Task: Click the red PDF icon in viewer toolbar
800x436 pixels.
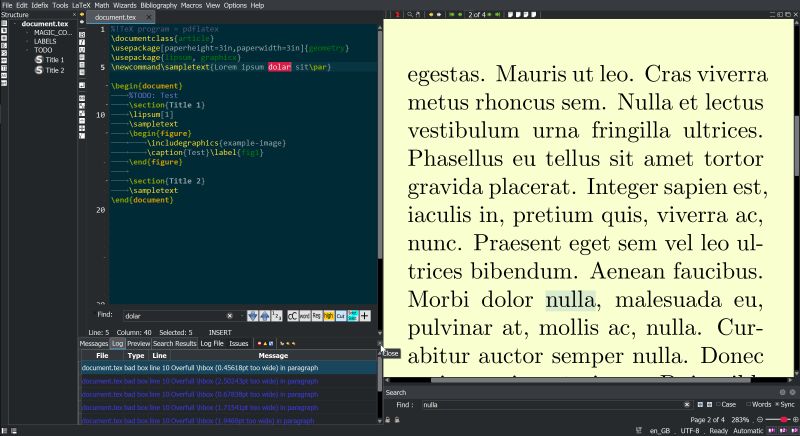Action: [397, 15]
